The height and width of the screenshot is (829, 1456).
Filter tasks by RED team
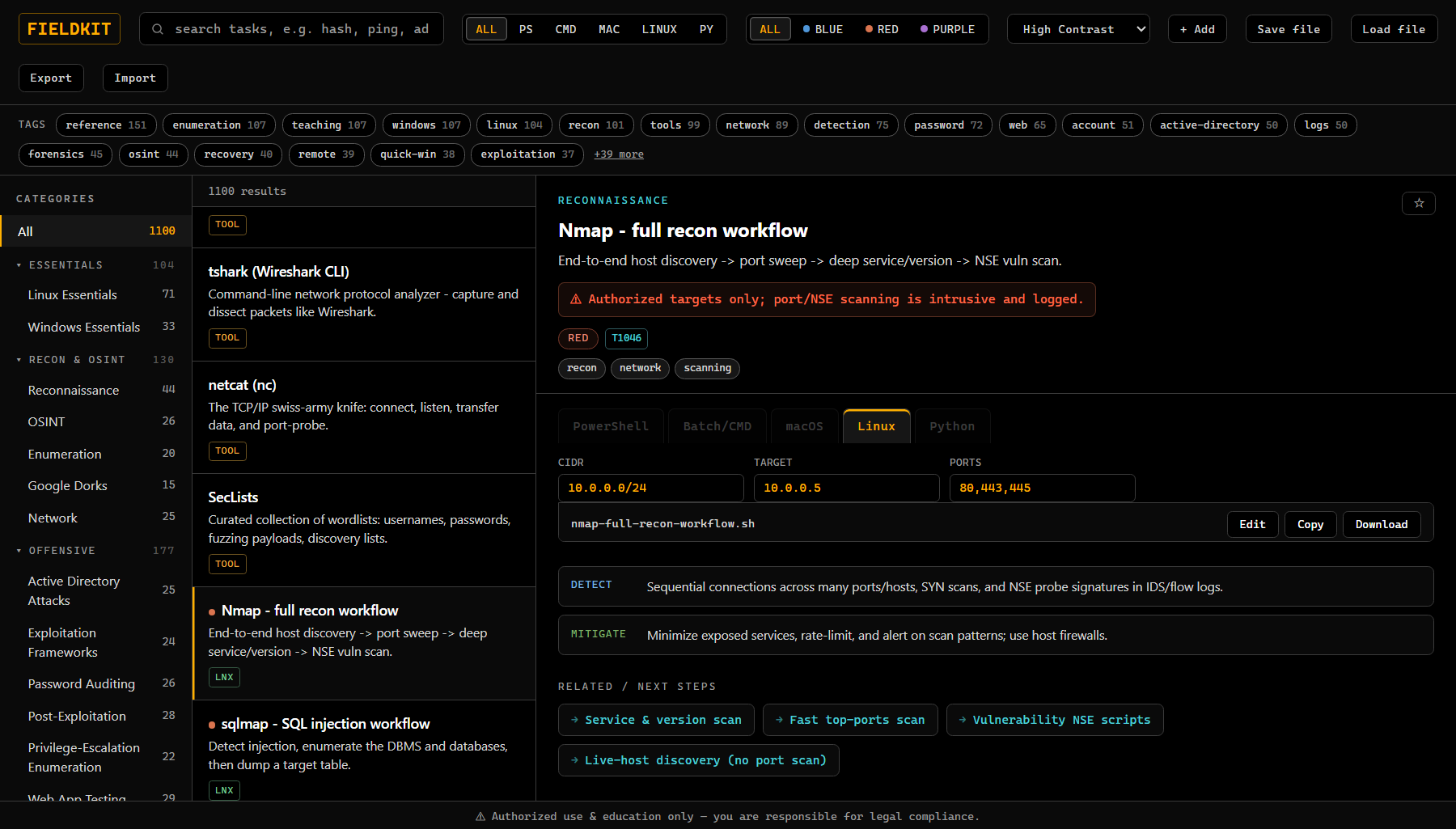coord(882,29)
